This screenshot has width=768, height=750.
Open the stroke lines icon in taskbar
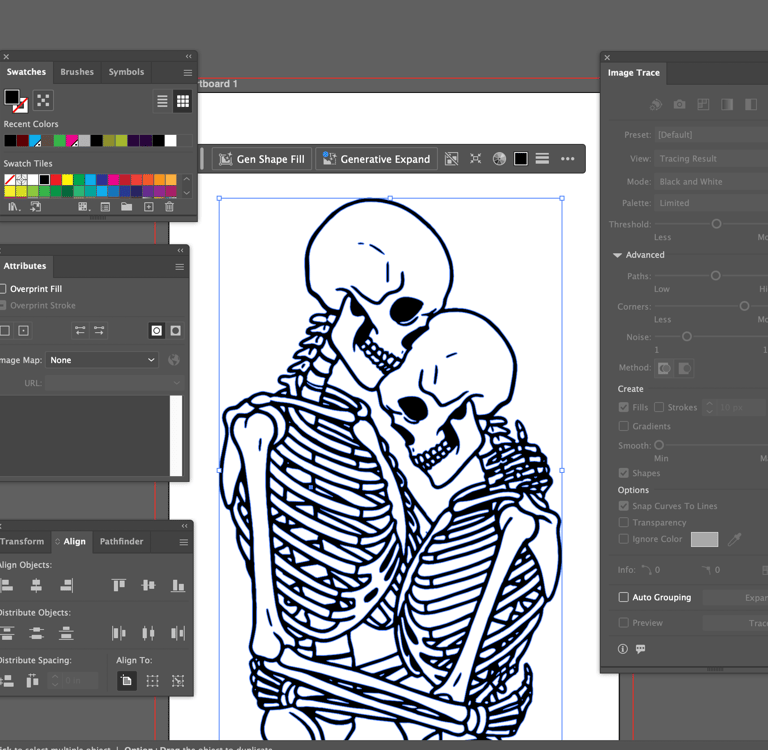[x=542, y=159]
